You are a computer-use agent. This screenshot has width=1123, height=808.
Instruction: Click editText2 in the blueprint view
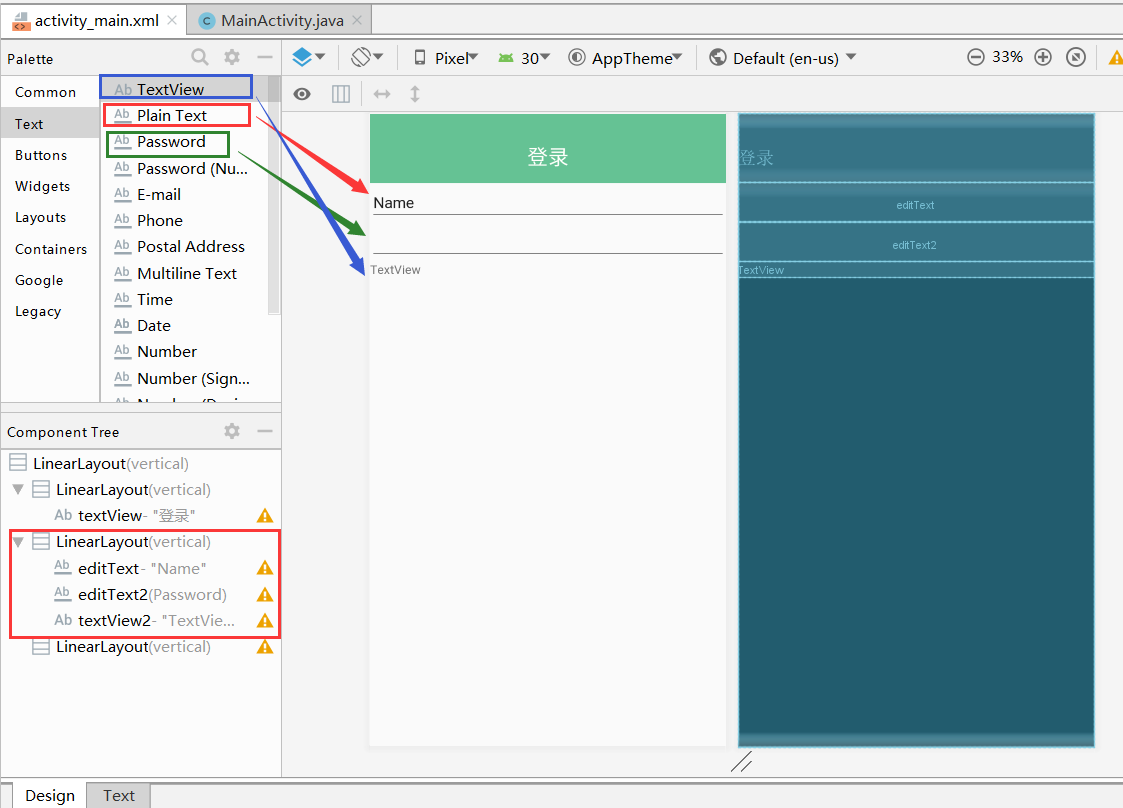[x=916, y=244]
